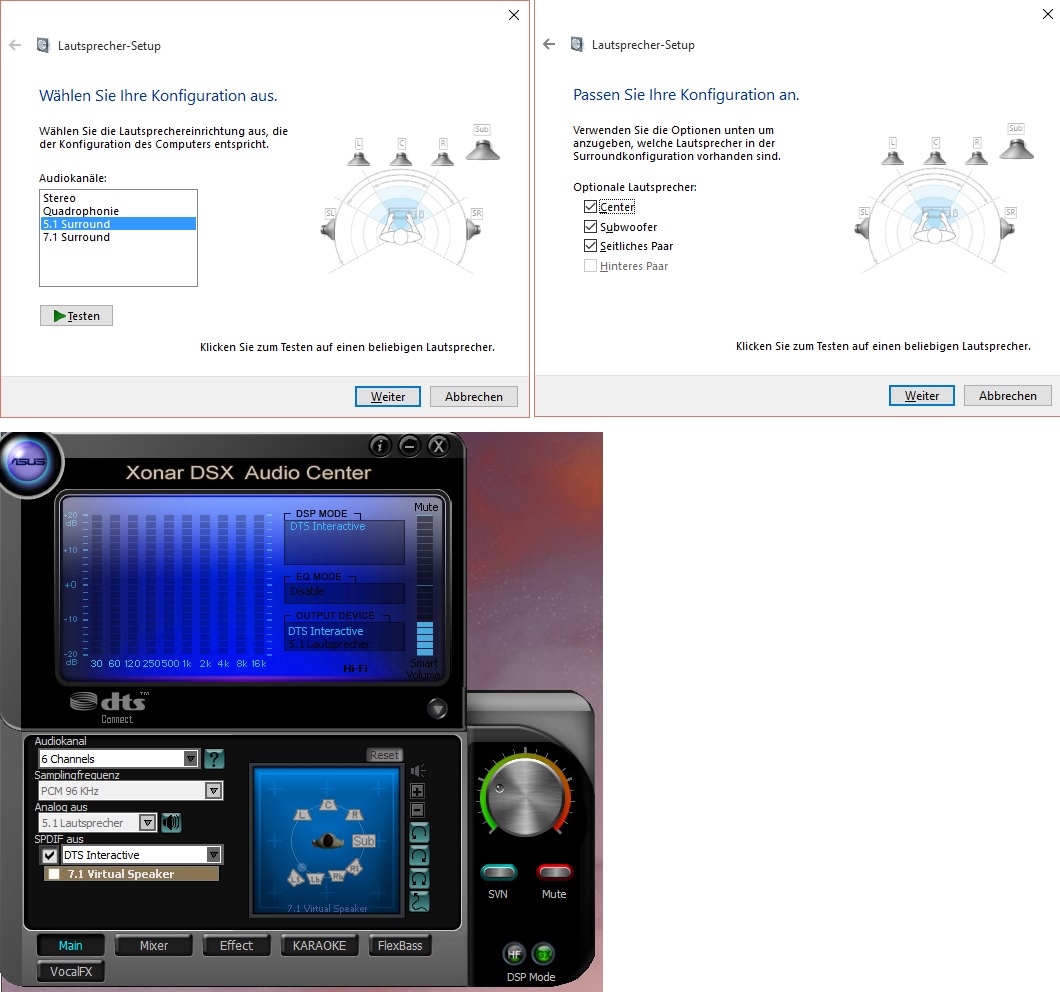
Task: Toggle the GX DSP mode button
Action: click(x=544, y=953)
